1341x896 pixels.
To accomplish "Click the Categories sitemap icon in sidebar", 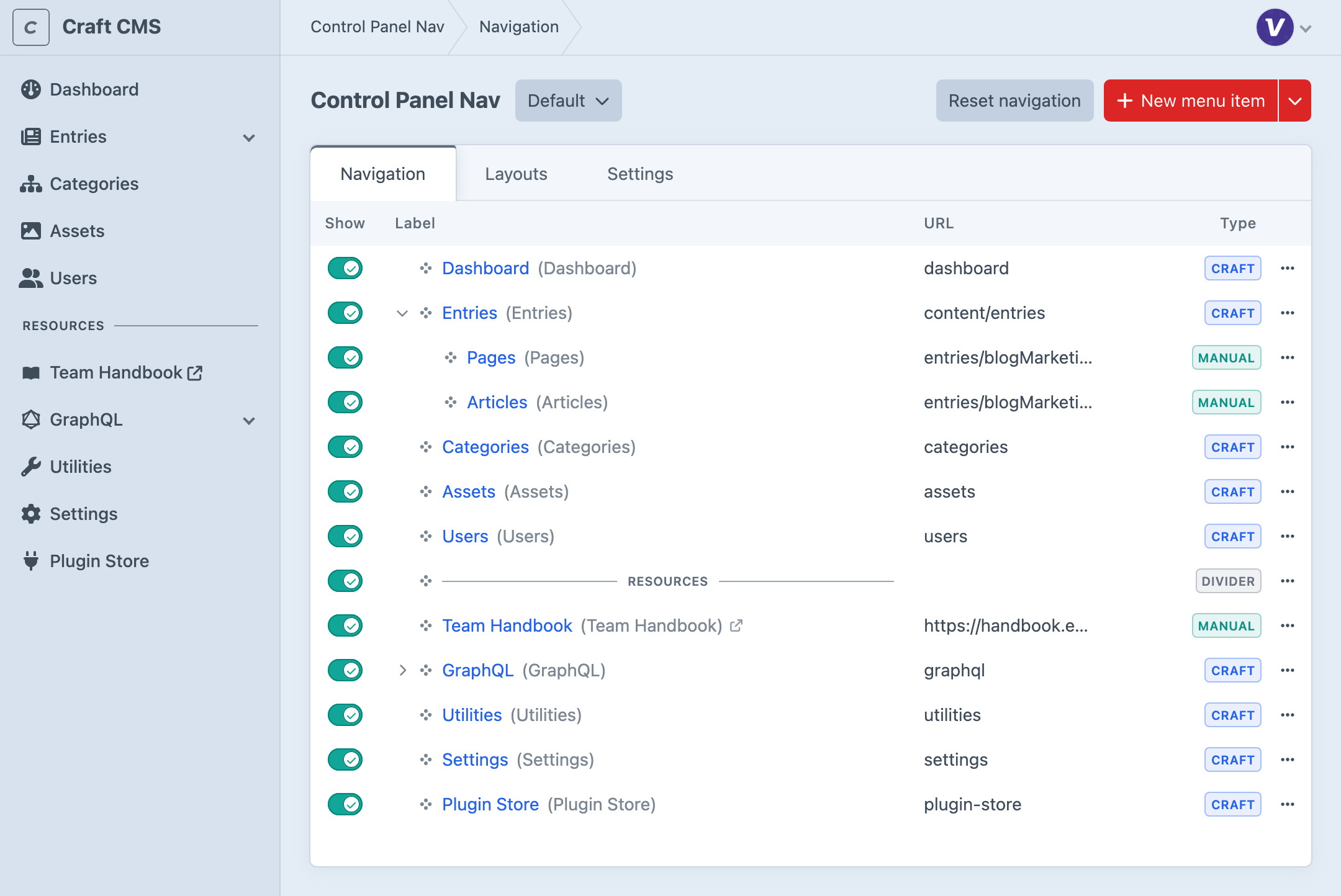I will 31,184.
